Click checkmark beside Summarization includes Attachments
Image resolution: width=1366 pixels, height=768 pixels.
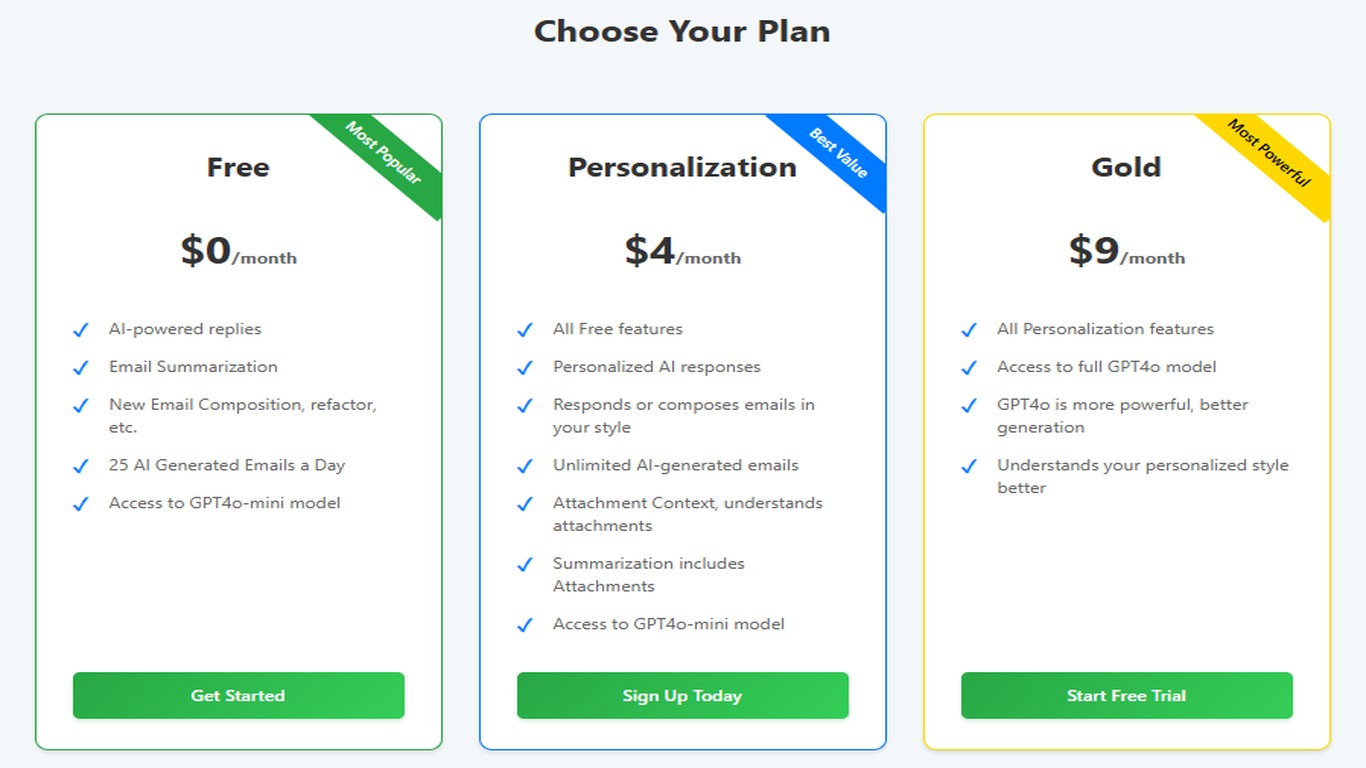[x=525, y=565]
